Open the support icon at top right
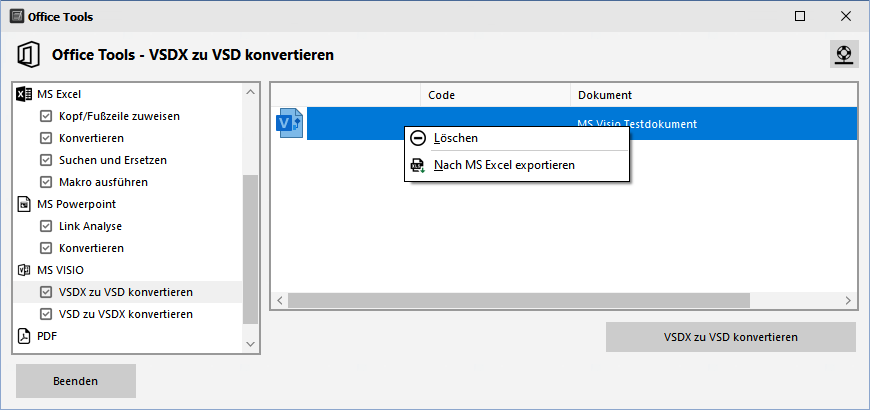Screen dimensions: 870x410 click(x=844, y=54)
